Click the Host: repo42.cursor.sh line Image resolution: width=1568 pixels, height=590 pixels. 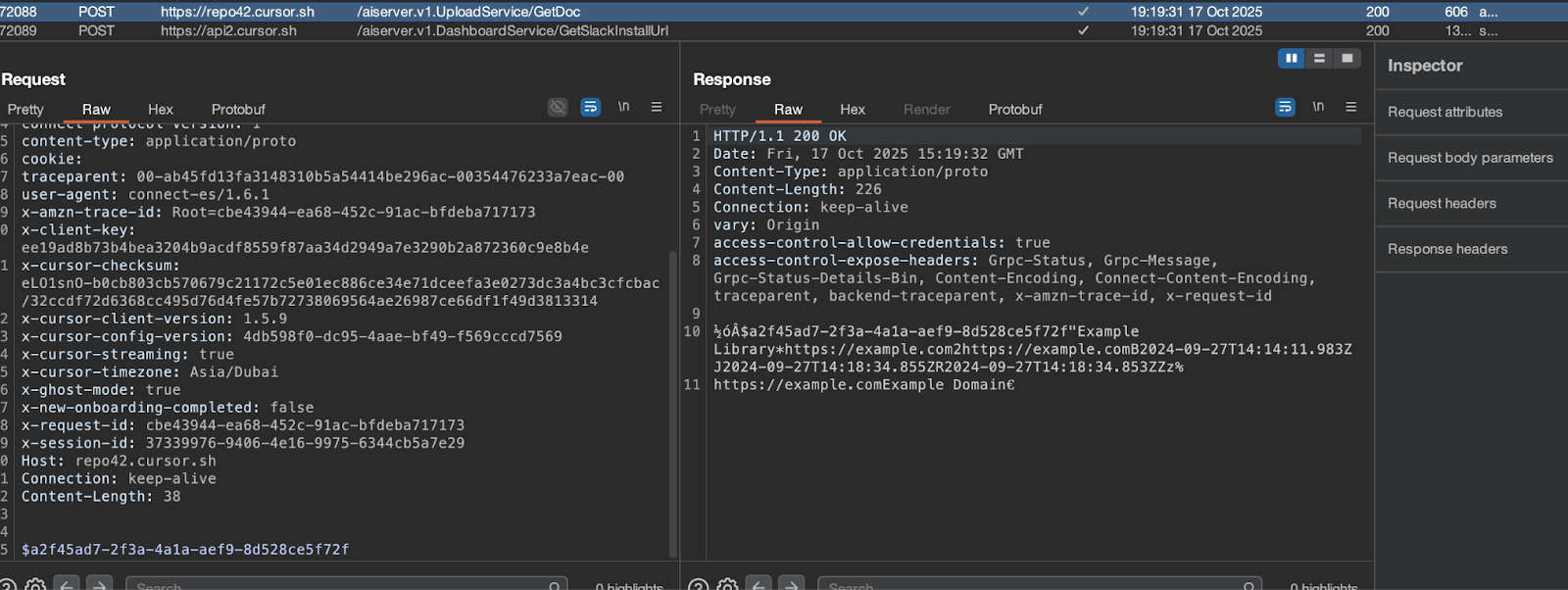(x=119, y=461)
